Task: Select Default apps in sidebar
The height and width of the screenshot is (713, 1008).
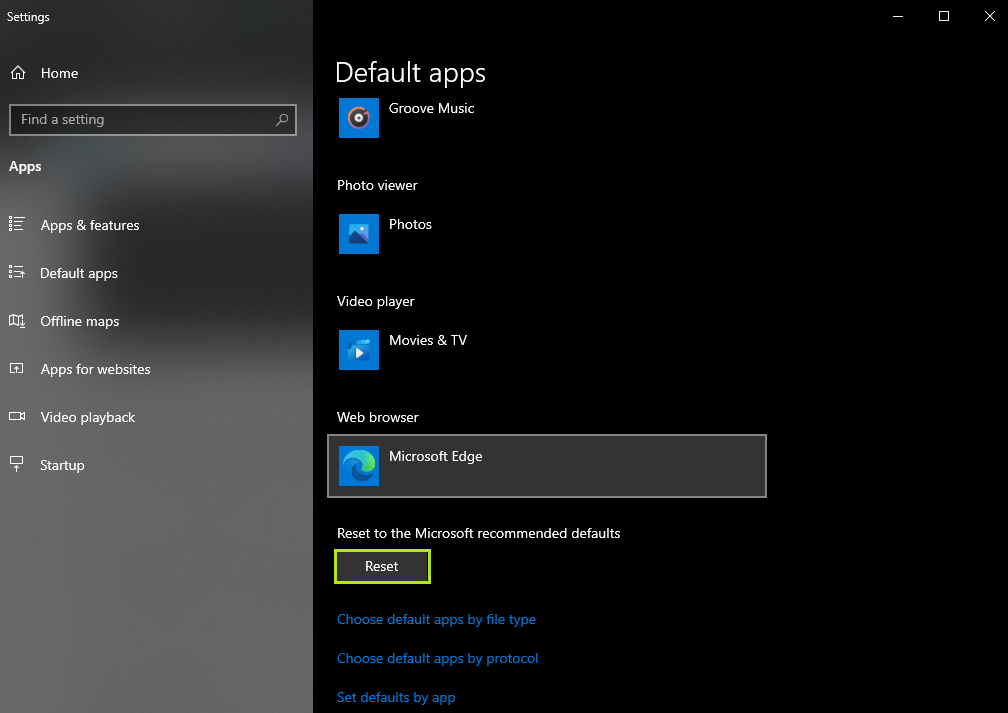Action: pyautogui.click(x=79, y=273)
